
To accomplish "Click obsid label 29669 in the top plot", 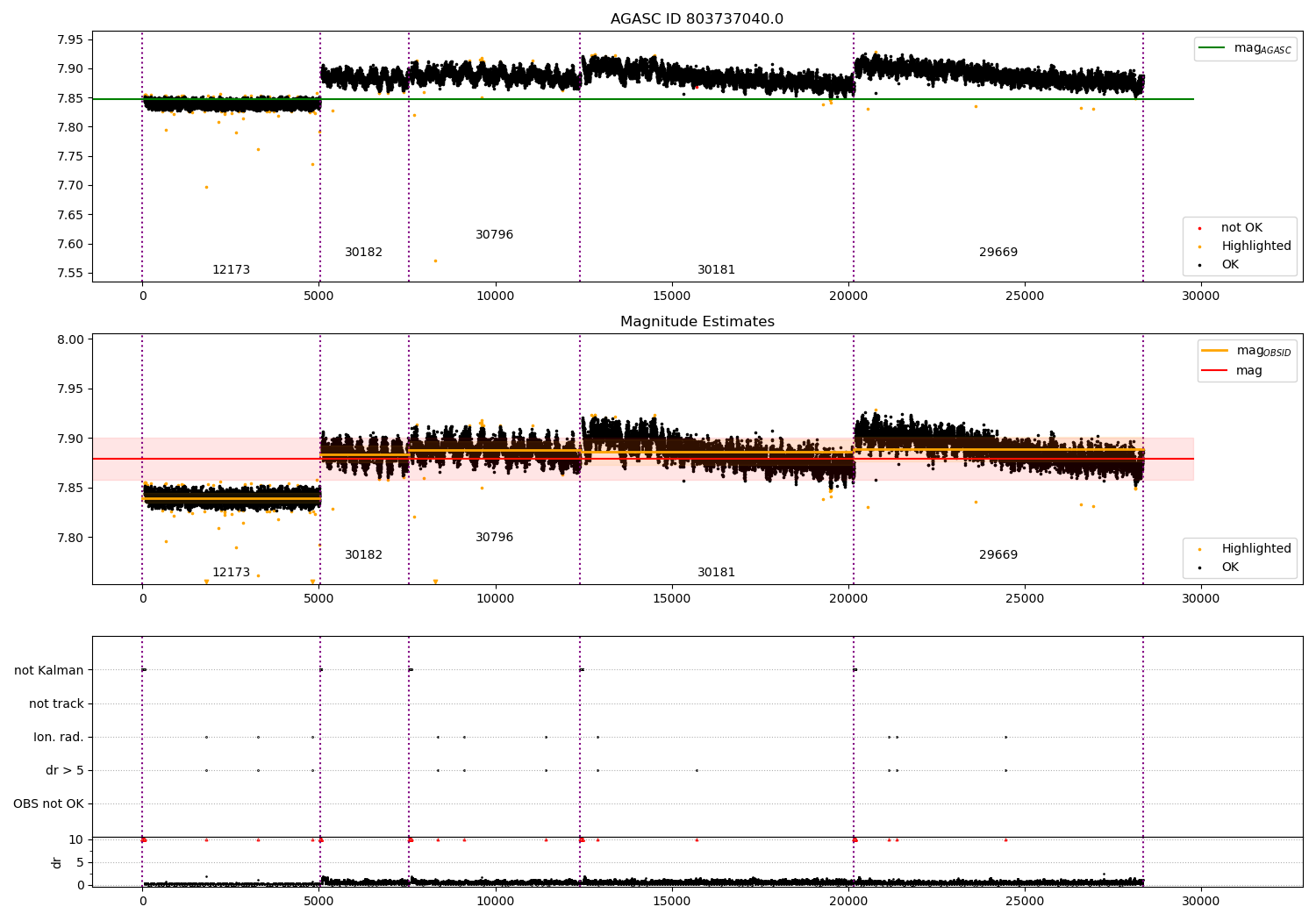I will (998, 253).
